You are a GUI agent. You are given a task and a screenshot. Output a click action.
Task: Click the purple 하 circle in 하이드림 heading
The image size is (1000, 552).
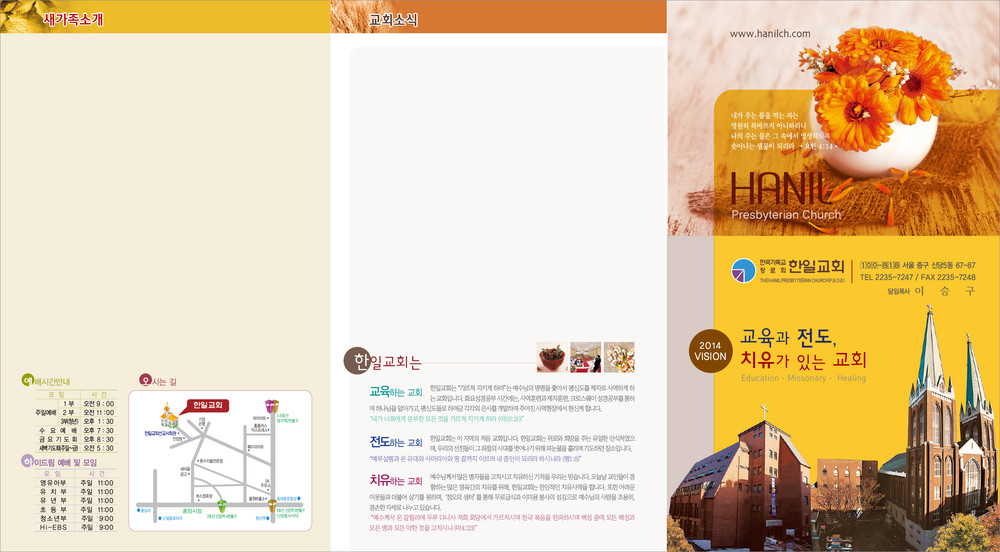[27, 462]
